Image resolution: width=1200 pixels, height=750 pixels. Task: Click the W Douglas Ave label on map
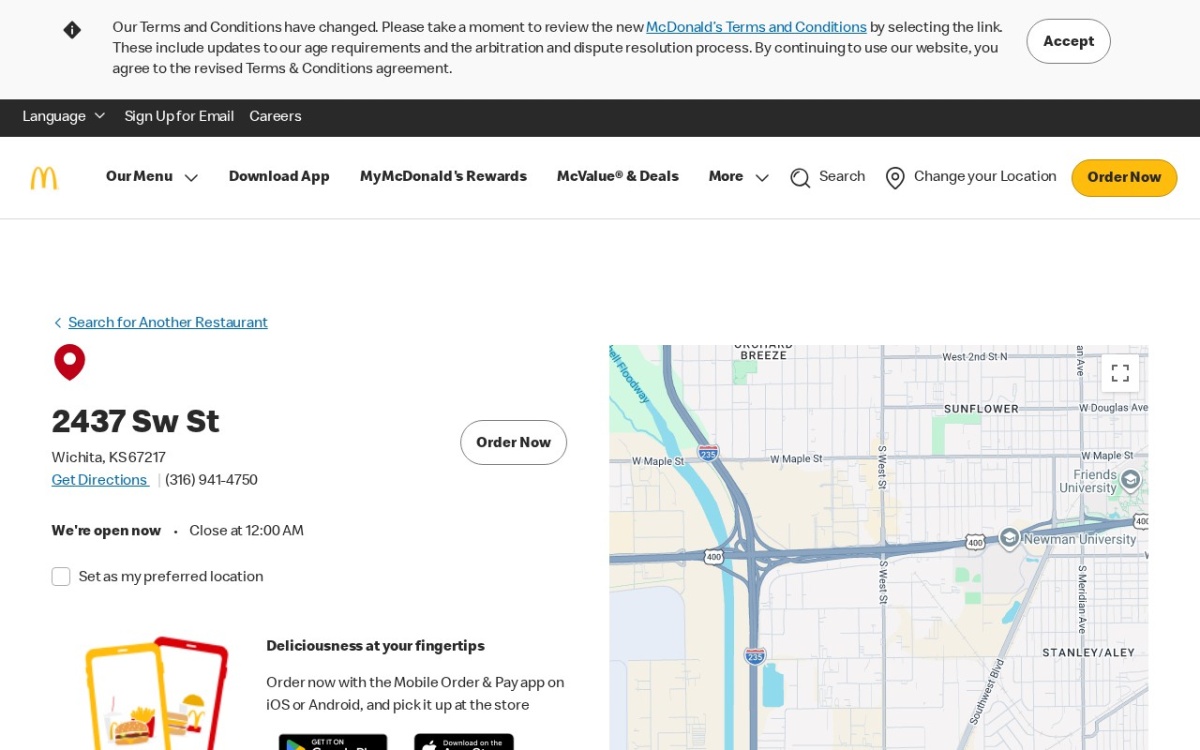tap(1113, 408)
